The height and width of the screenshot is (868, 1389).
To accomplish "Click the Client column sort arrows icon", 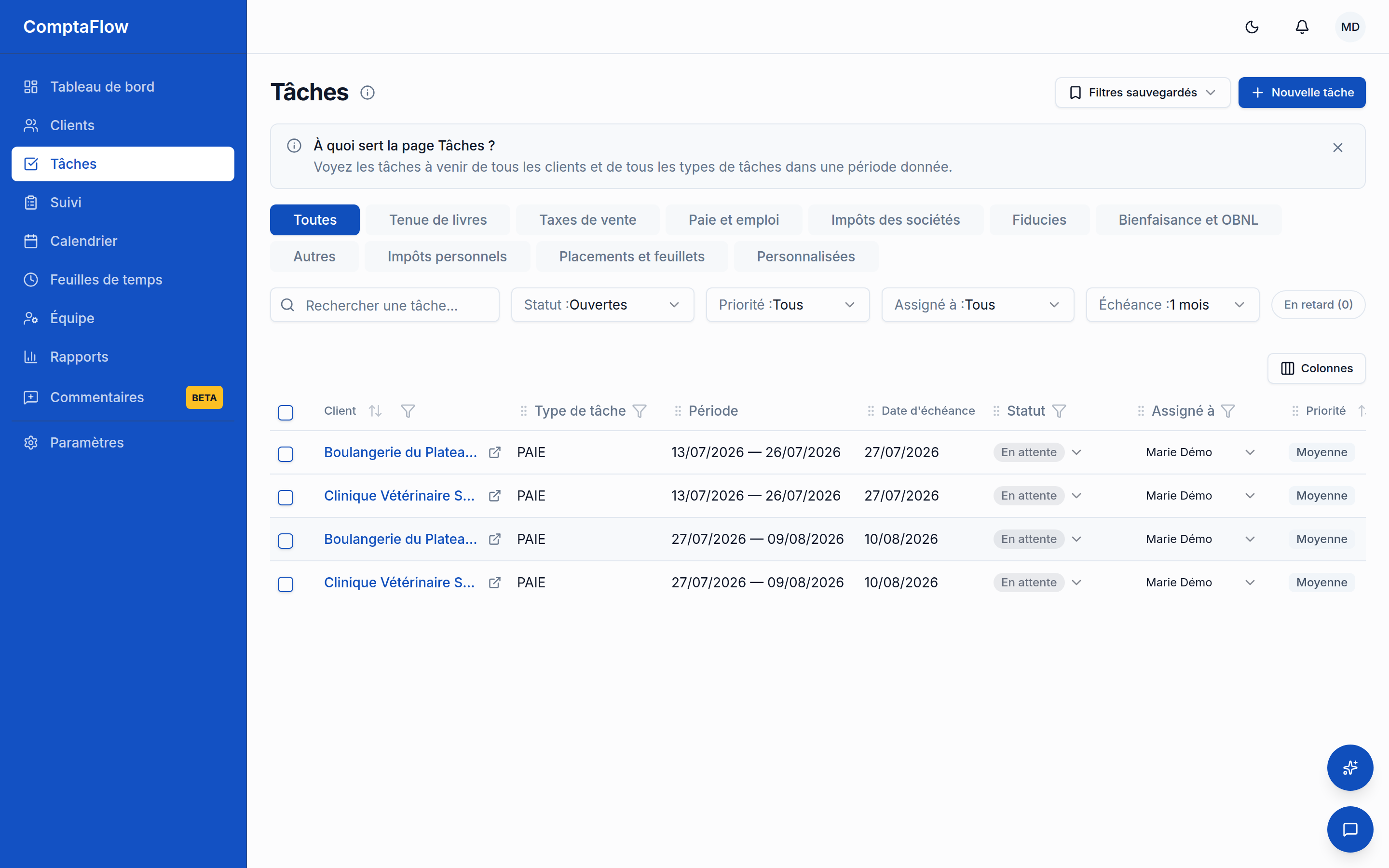I will tap(375, 410).
